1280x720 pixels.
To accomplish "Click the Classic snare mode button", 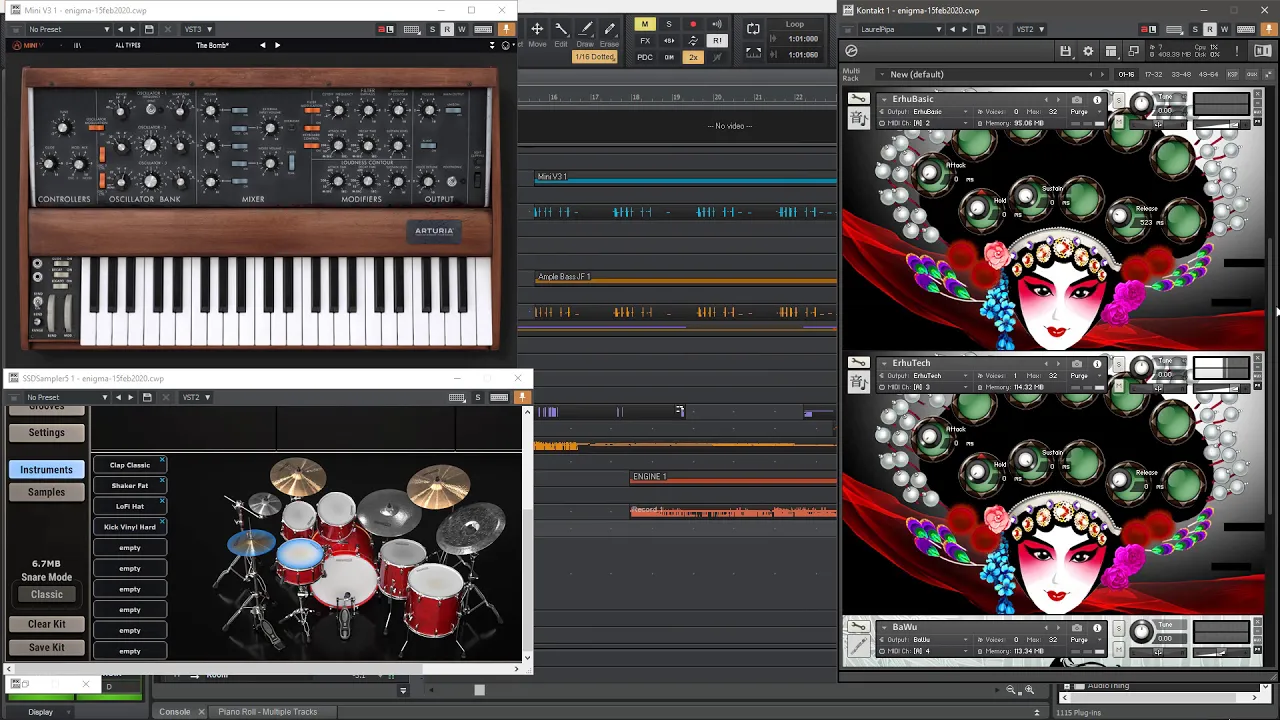I will pyautogui.click(x=46, y=594).
